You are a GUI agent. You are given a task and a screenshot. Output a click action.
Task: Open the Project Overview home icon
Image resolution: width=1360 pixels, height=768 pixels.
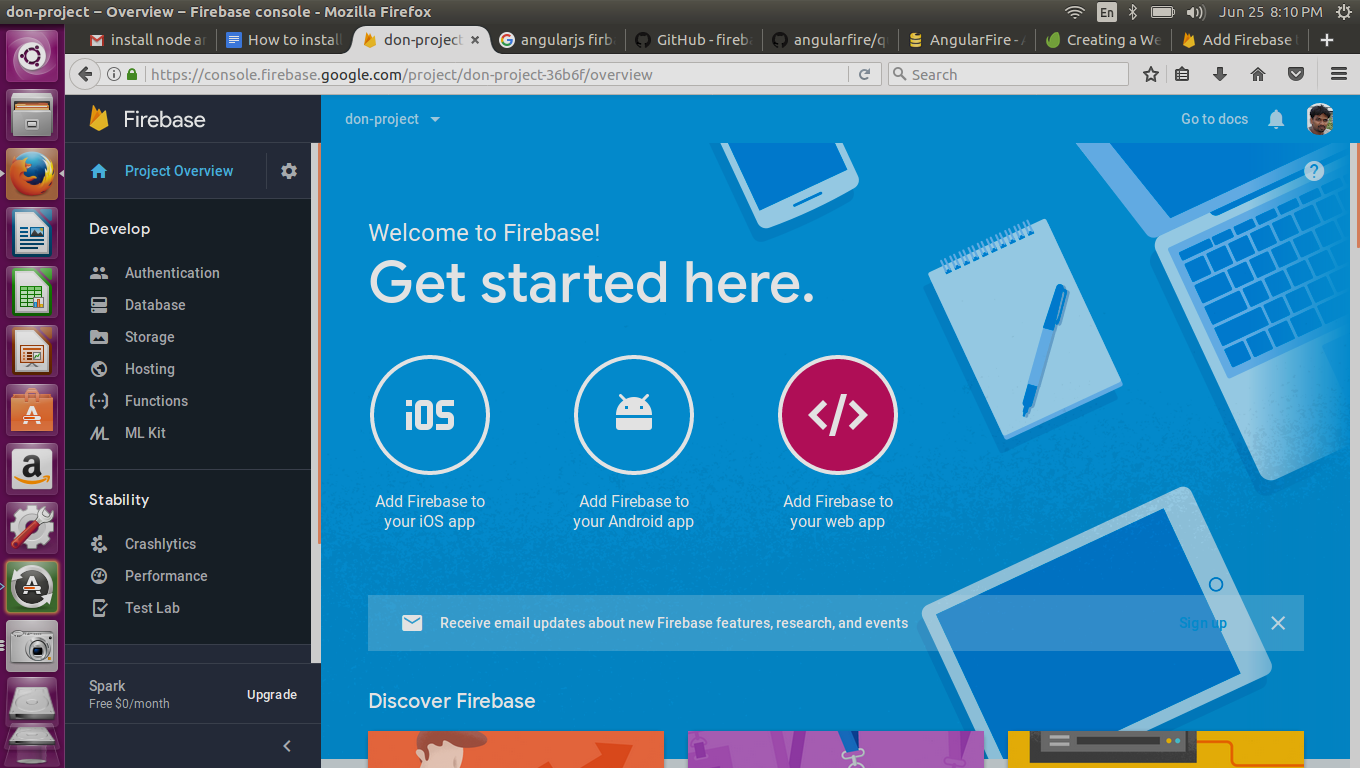point(99,171)
